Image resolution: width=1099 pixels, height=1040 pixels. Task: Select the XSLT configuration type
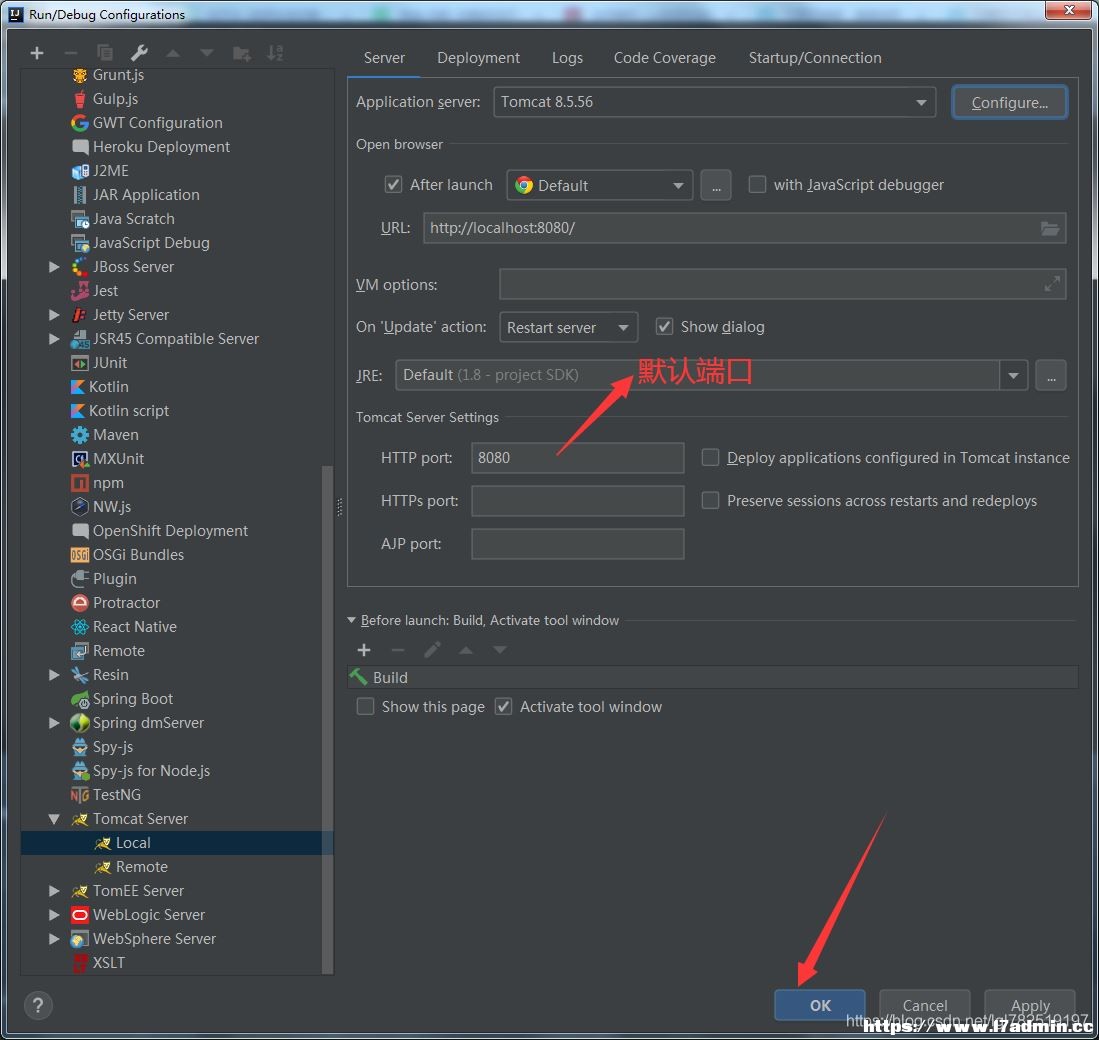click(108, 962)
